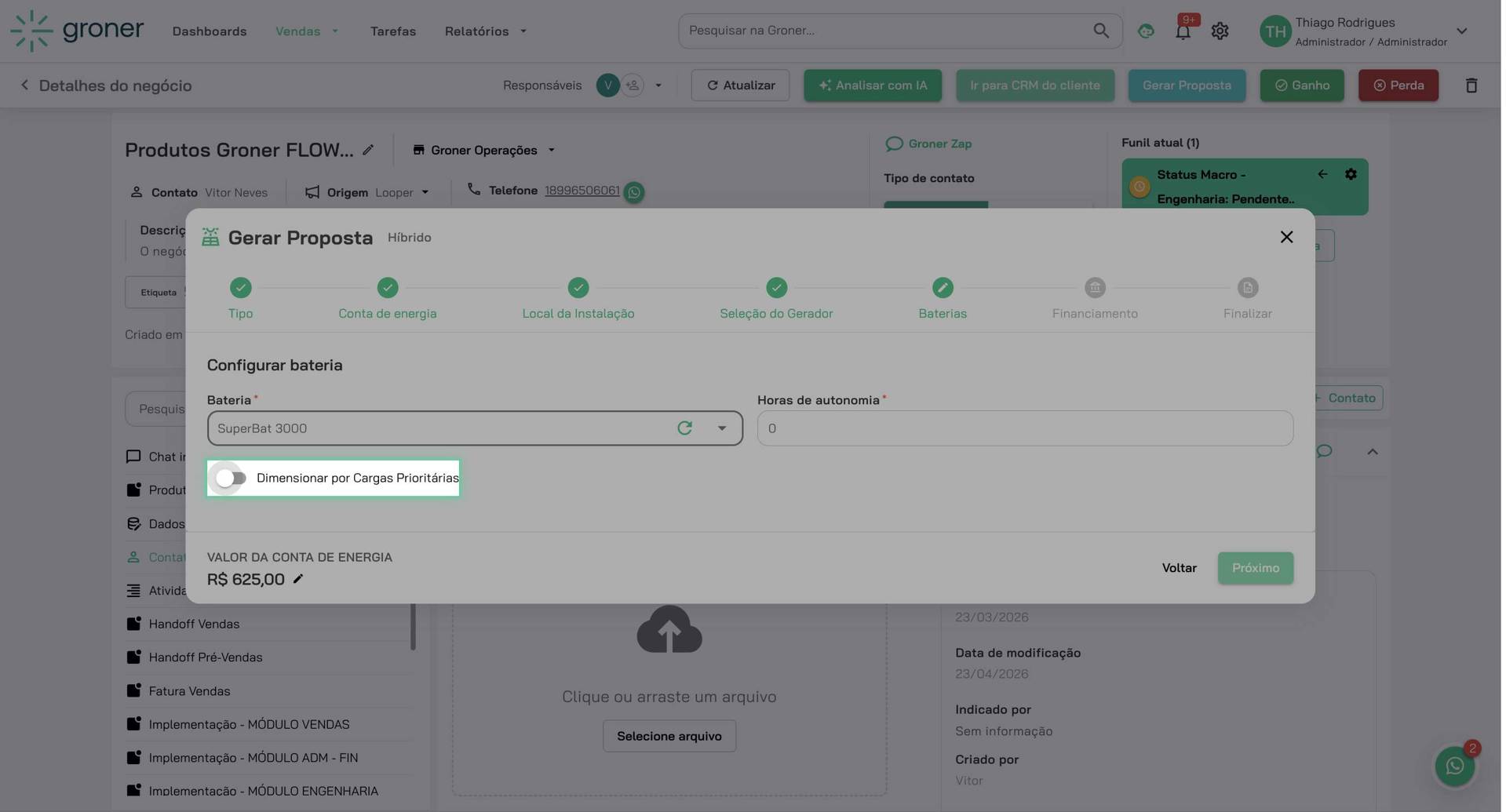
Task: Click the Analisar com IA button
Action: click(x=872, y=85)
